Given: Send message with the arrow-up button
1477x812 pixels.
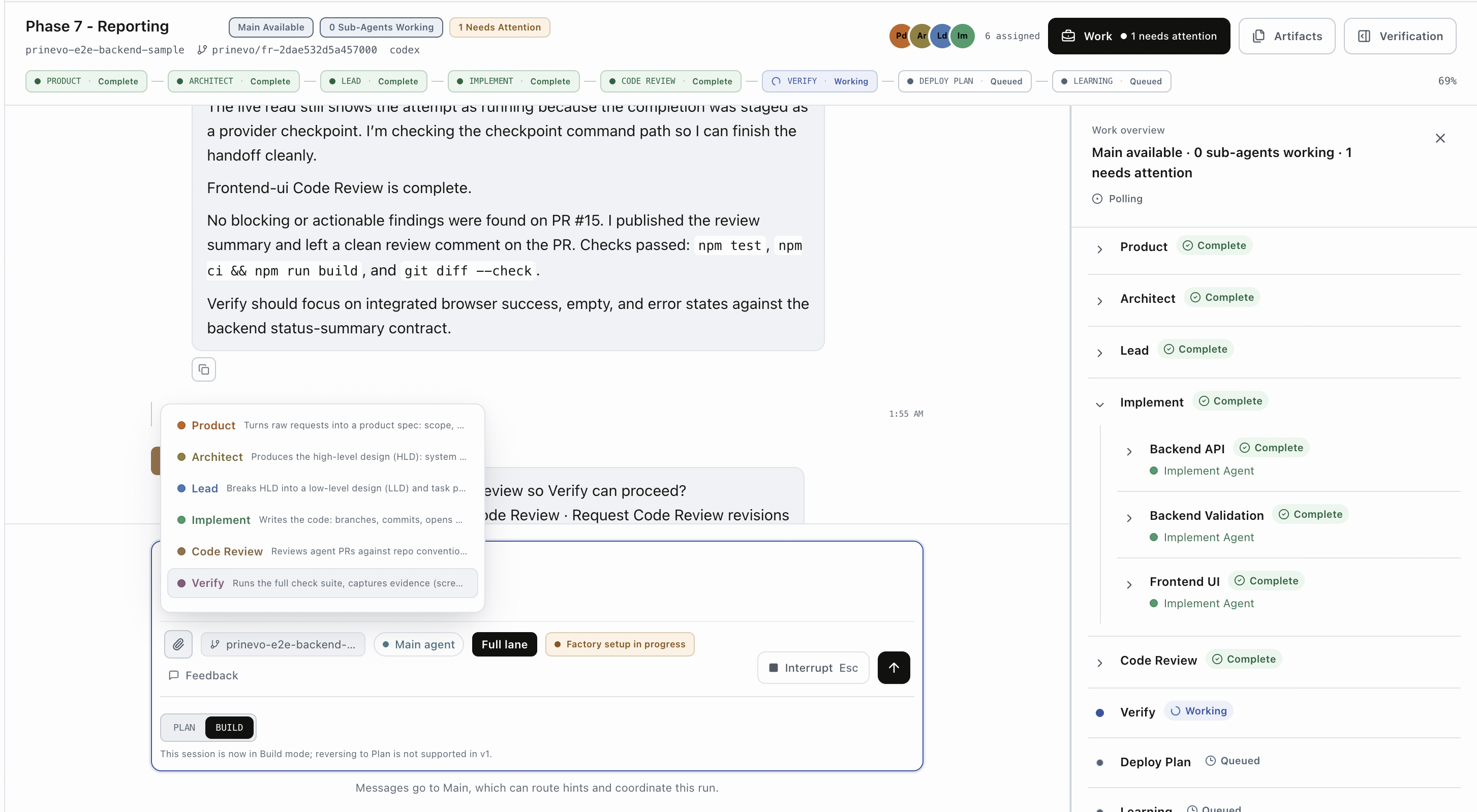Looking at the screenshot, I should (894, 668).
